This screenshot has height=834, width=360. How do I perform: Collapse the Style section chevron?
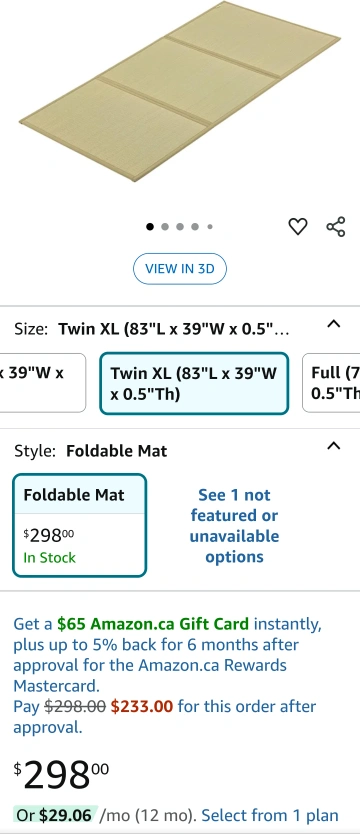tap(333, 446)
